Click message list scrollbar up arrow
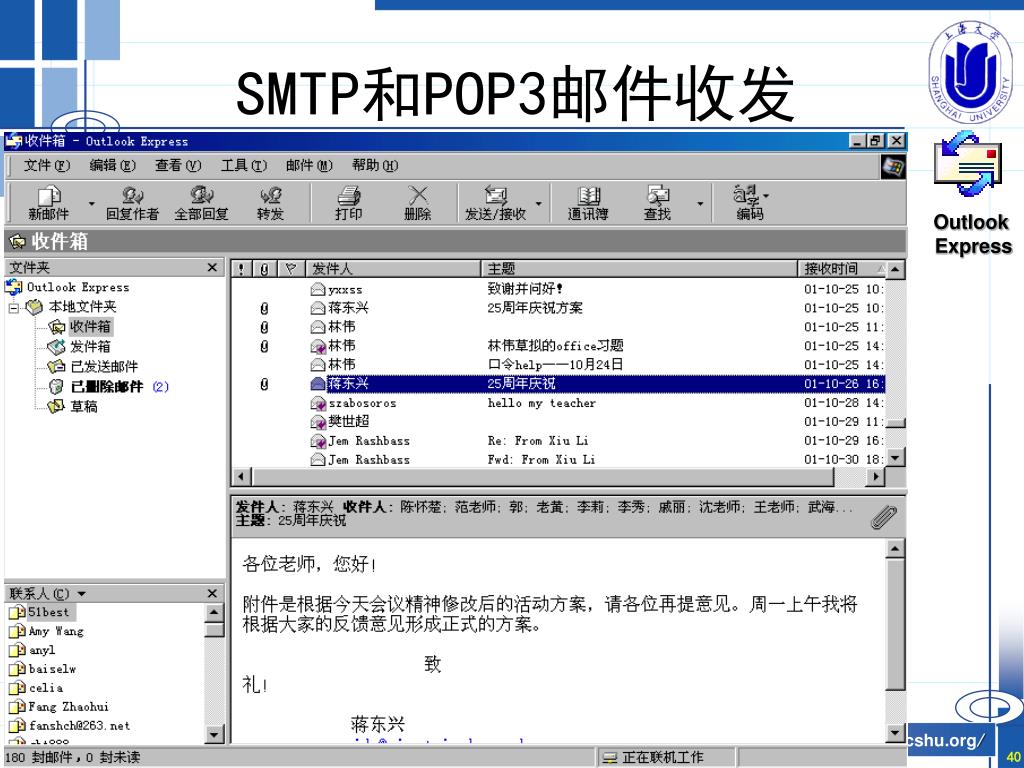 click(x=895, y=269)
